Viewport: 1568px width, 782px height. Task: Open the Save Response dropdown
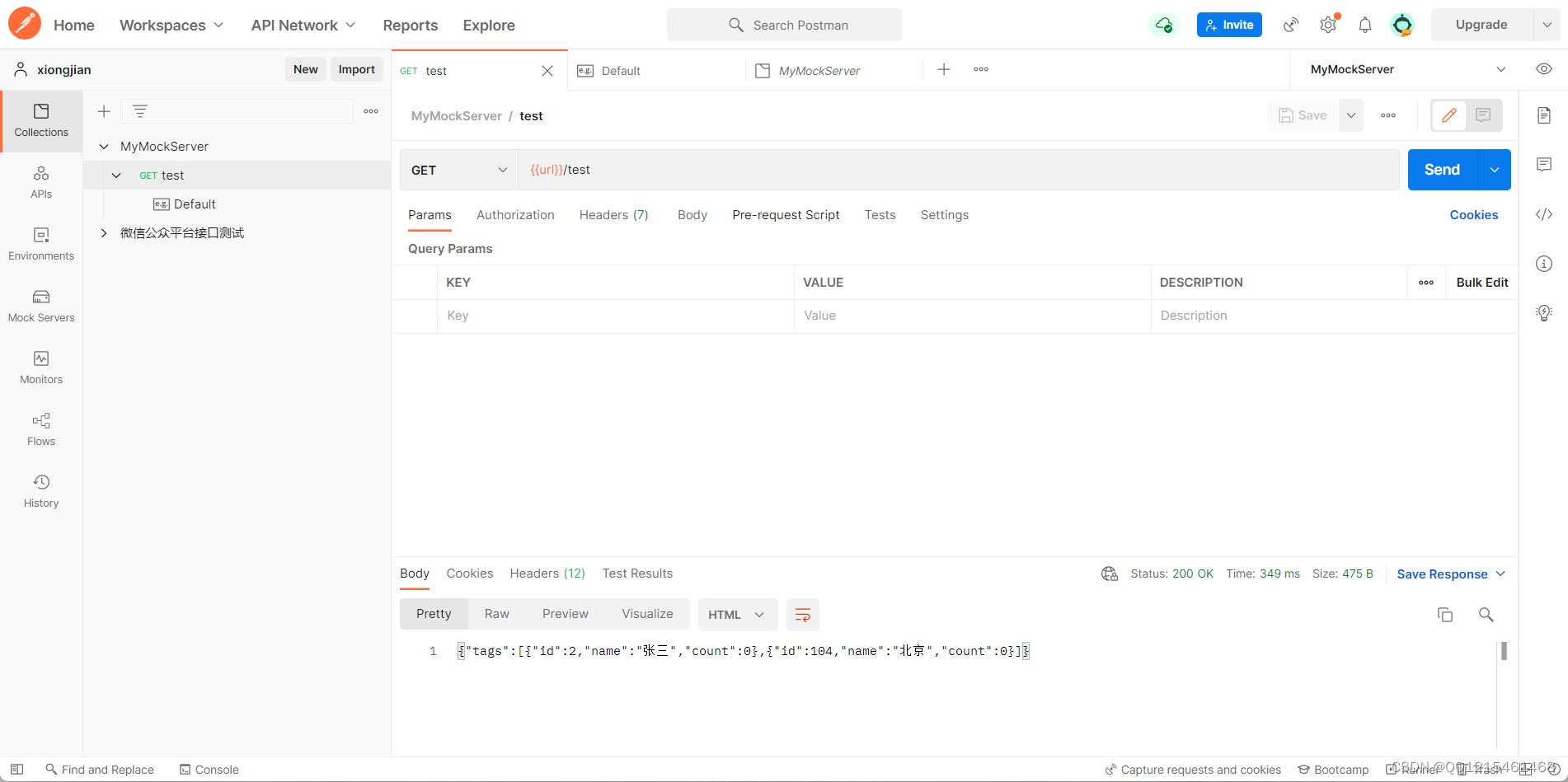(1451, 574)
